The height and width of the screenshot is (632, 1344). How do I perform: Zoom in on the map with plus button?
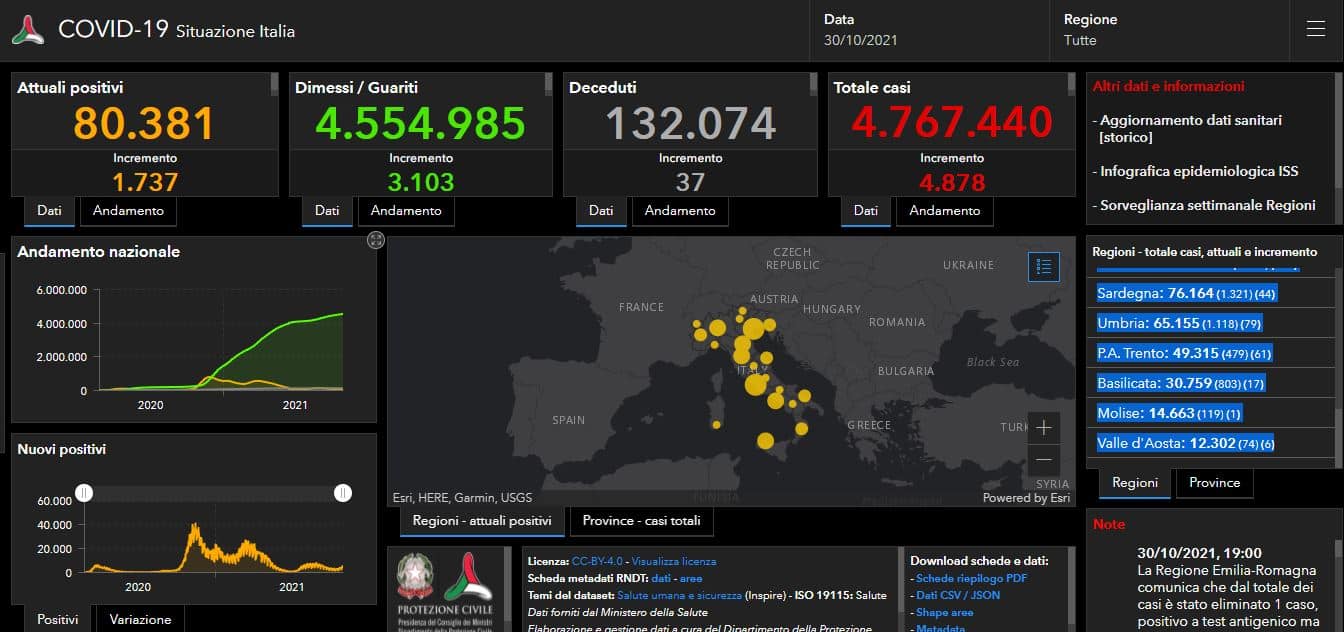[x=1043, y=428]
